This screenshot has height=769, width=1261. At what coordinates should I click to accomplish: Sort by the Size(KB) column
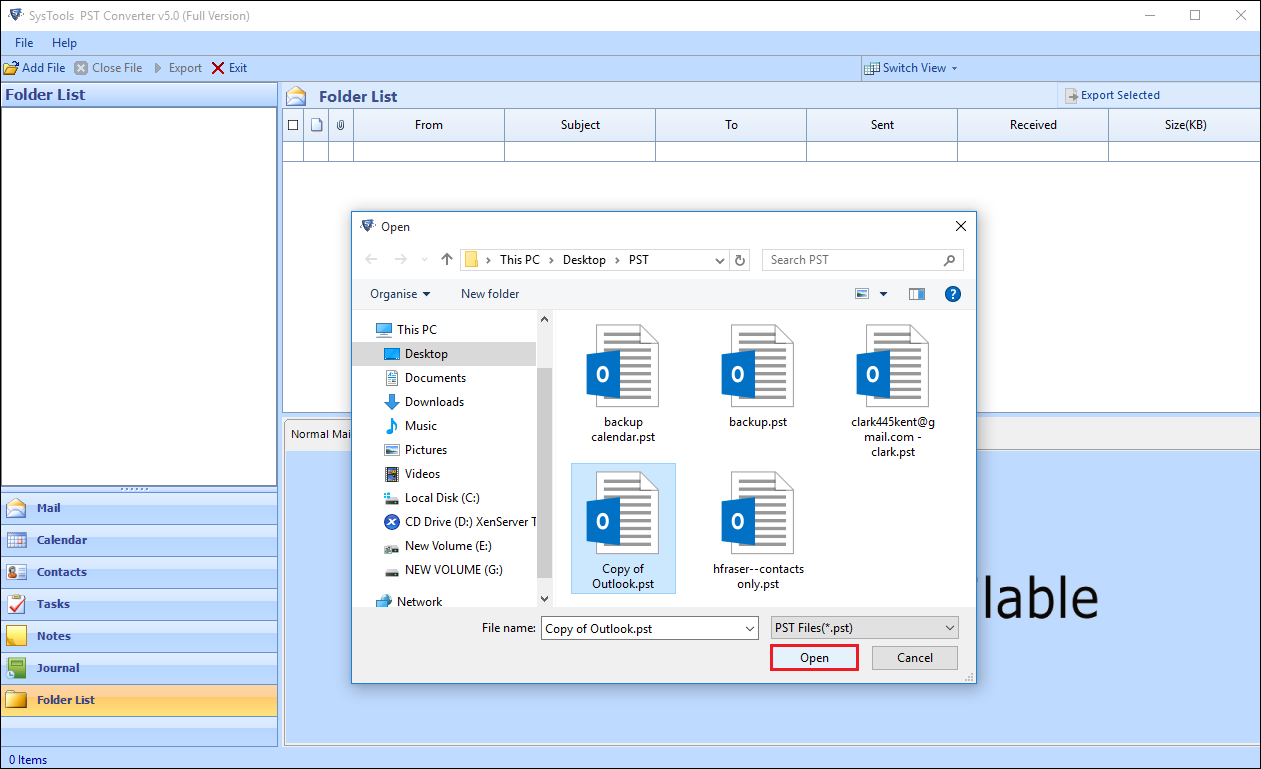pos(1185,125)
